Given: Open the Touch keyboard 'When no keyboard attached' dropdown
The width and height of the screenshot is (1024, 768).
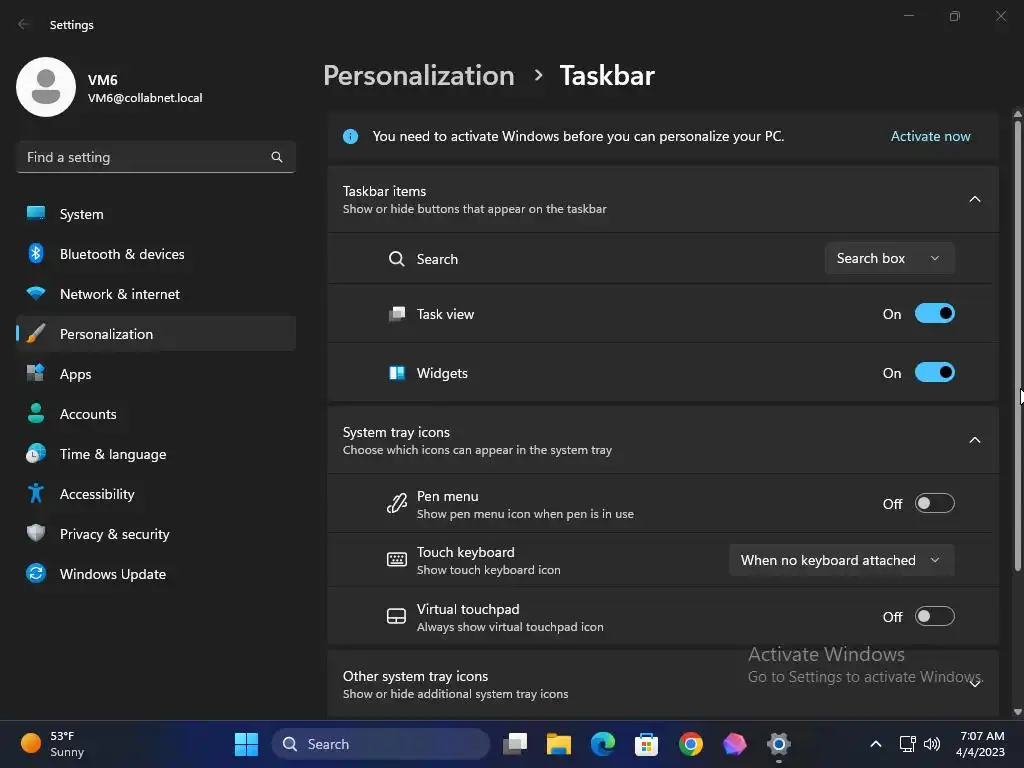Looking at the screenshot, I should 841,560.
